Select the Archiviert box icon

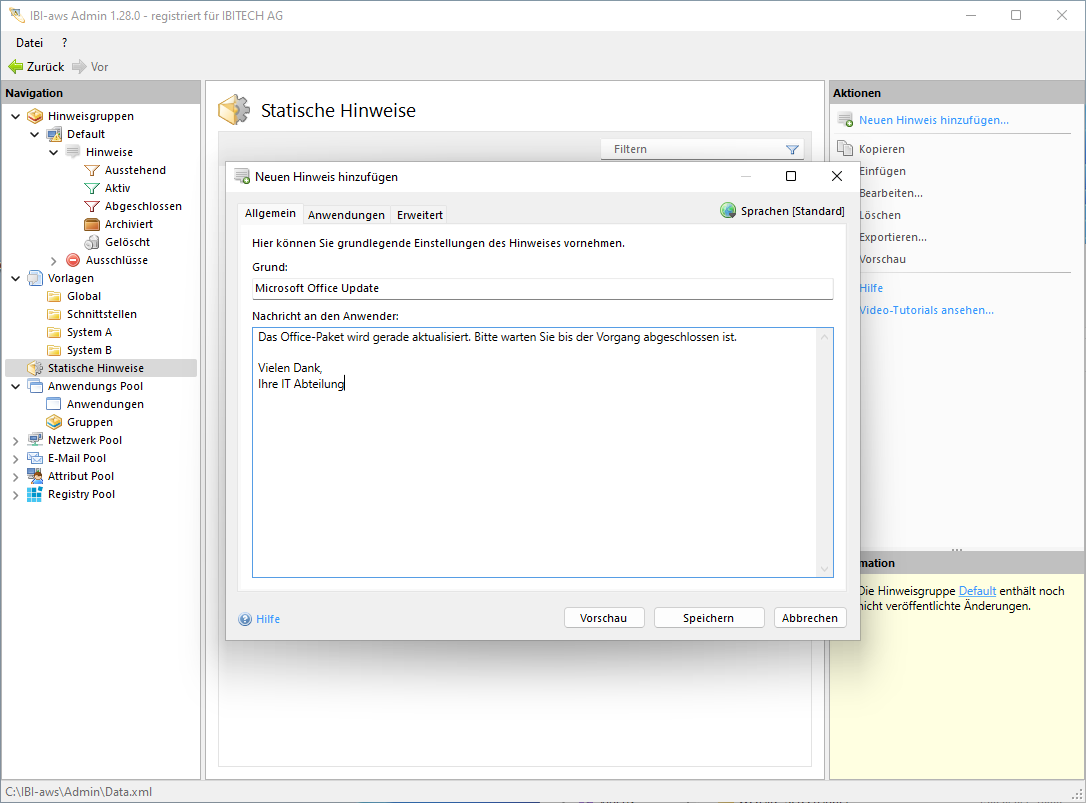tap(92, 224)
